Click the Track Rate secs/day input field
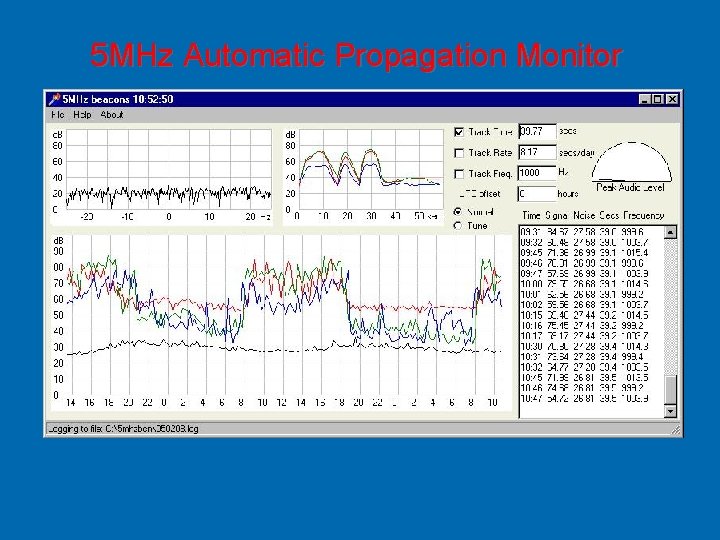Image resolution: width=720 pixels, height=540 pixels. 537,152
